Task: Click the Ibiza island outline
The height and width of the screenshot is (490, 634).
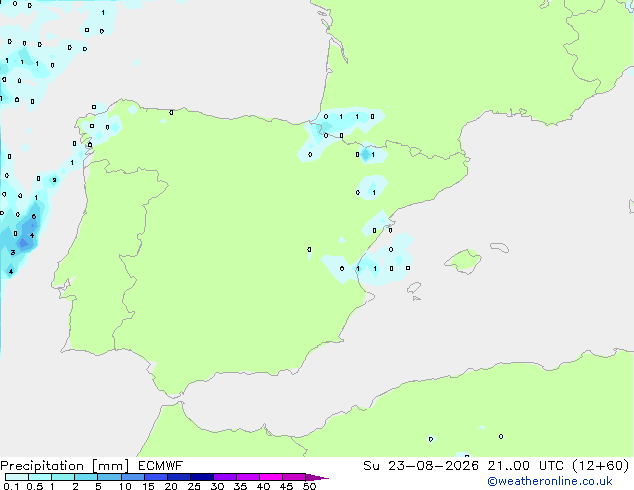Action: pyautogui.click(x=414, y=288)
